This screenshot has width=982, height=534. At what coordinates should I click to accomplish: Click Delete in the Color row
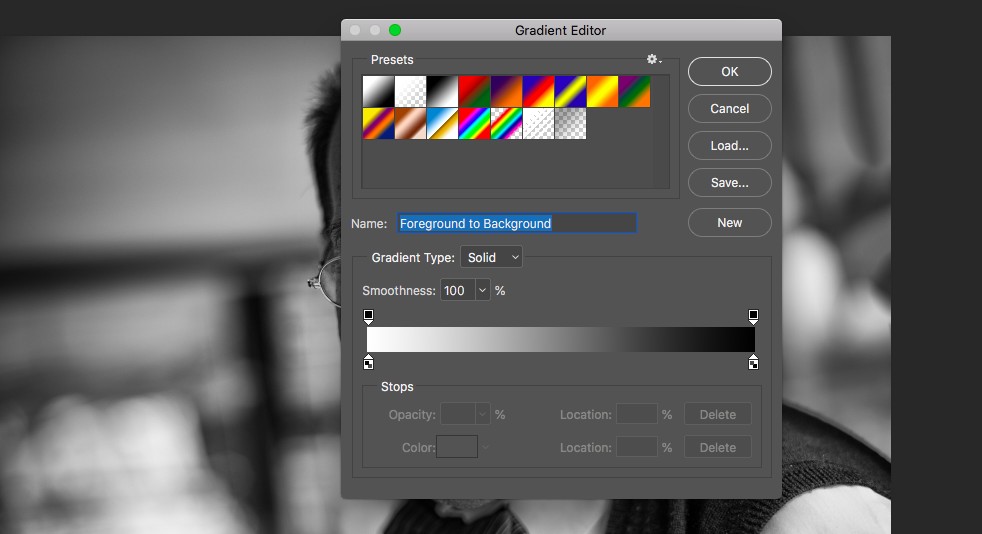tap(718, 448)
